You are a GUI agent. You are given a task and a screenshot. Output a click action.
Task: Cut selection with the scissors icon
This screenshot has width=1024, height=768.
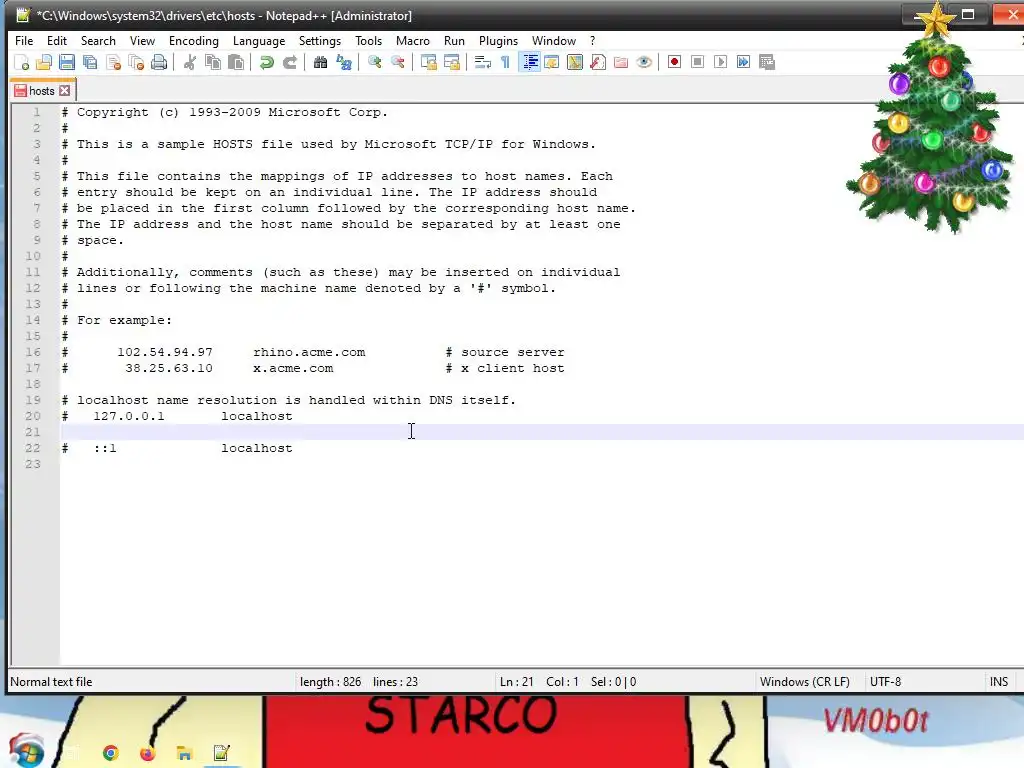(190, 62)
